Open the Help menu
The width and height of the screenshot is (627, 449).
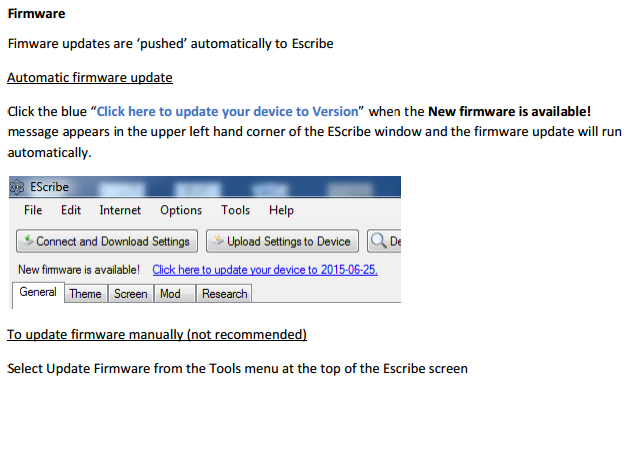click(281, 210)
